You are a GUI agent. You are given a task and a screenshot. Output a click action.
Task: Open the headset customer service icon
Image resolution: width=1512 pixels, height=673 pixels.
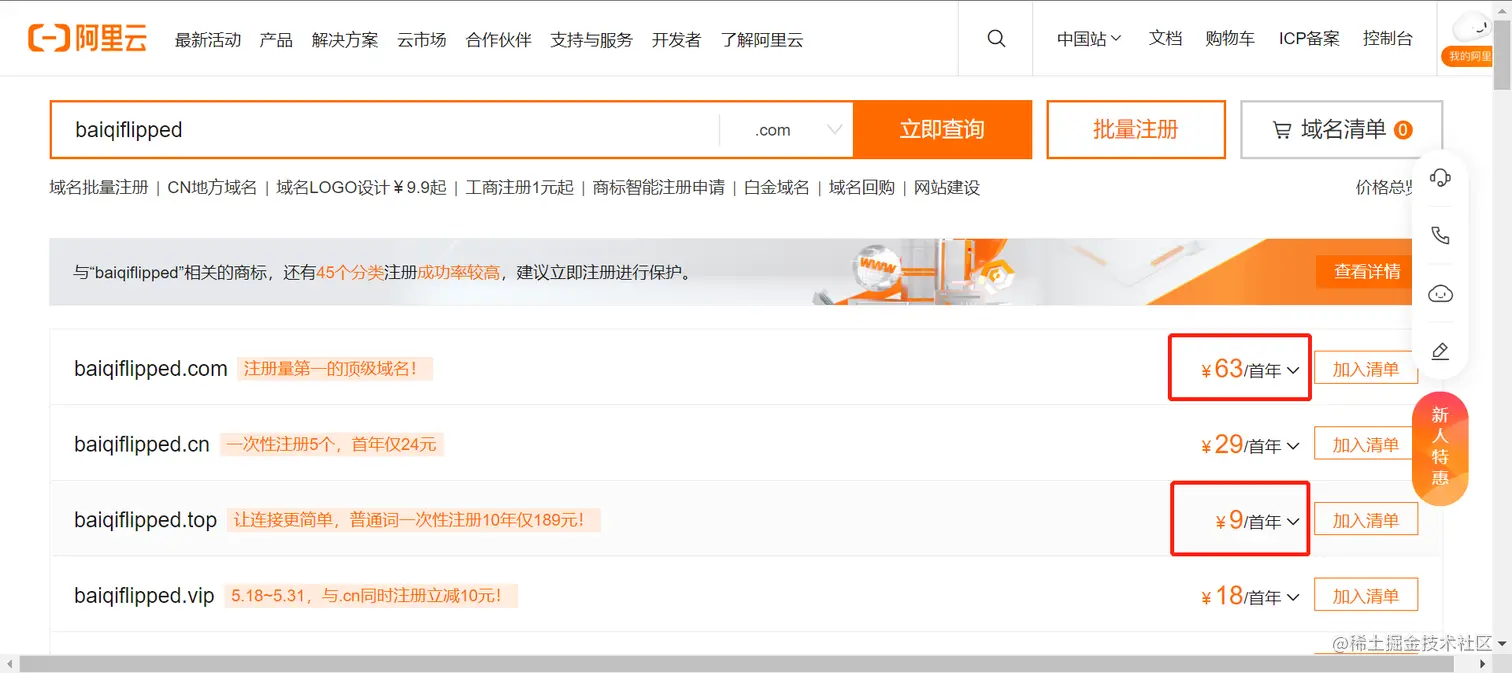click(1440, 178)
